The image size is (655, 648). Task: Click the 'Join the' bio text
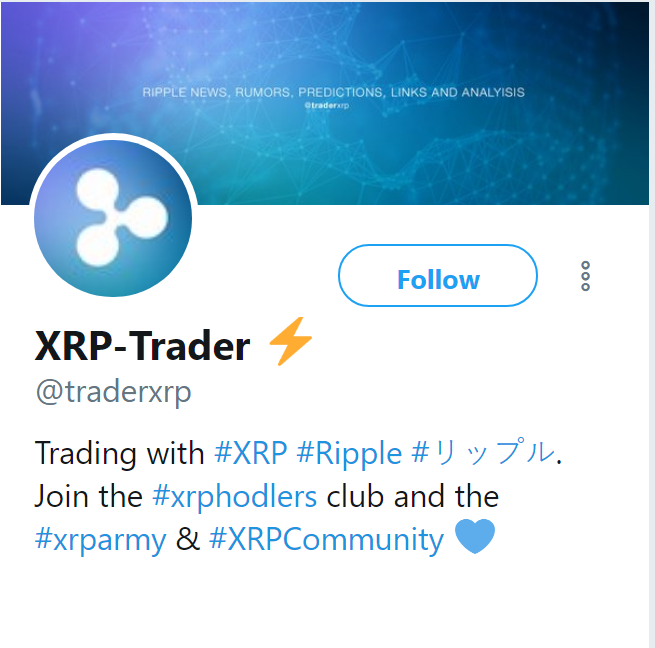pos(89,496)
